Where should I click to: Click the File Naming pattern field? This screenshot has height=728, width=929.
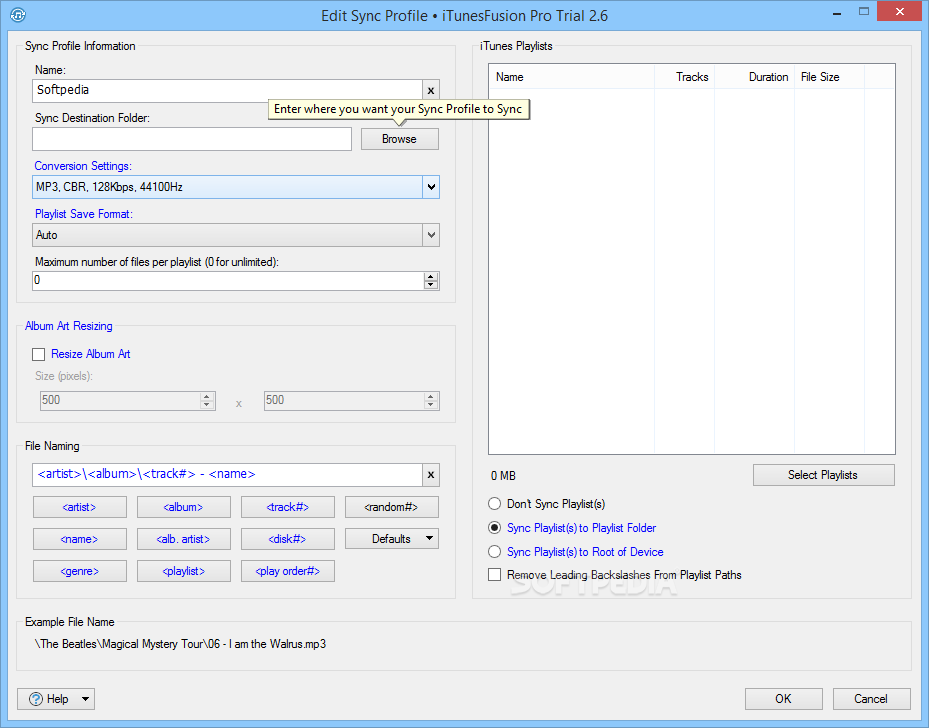[228, 474]
